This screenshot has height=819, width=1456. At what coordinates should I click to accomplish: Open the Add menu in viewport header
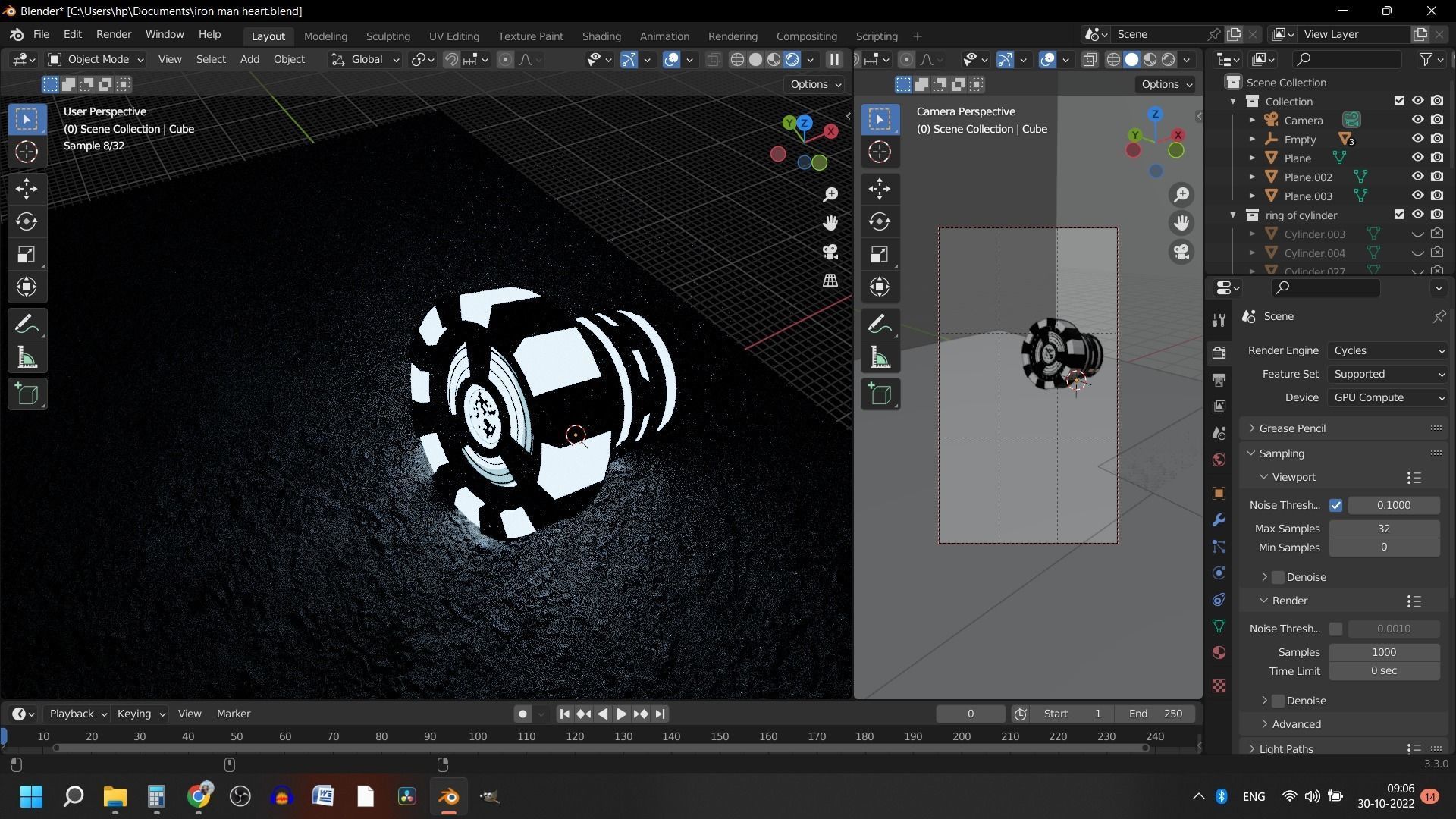click(x=249, y=59)
